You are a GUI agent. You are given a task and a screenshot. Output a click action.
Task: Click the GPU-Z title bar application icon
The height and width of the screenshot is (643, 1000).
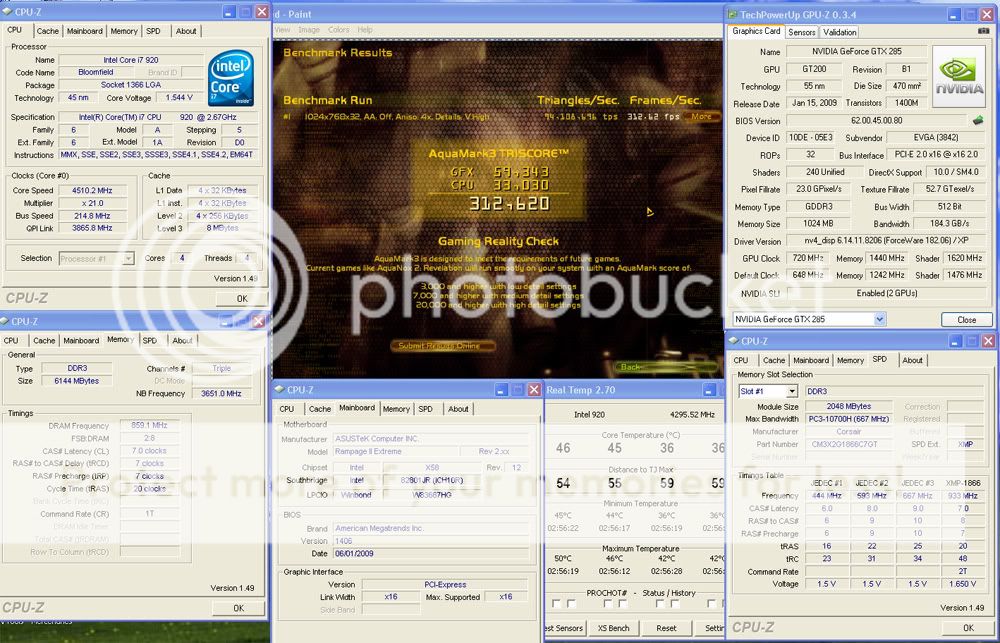pos(733,14)
